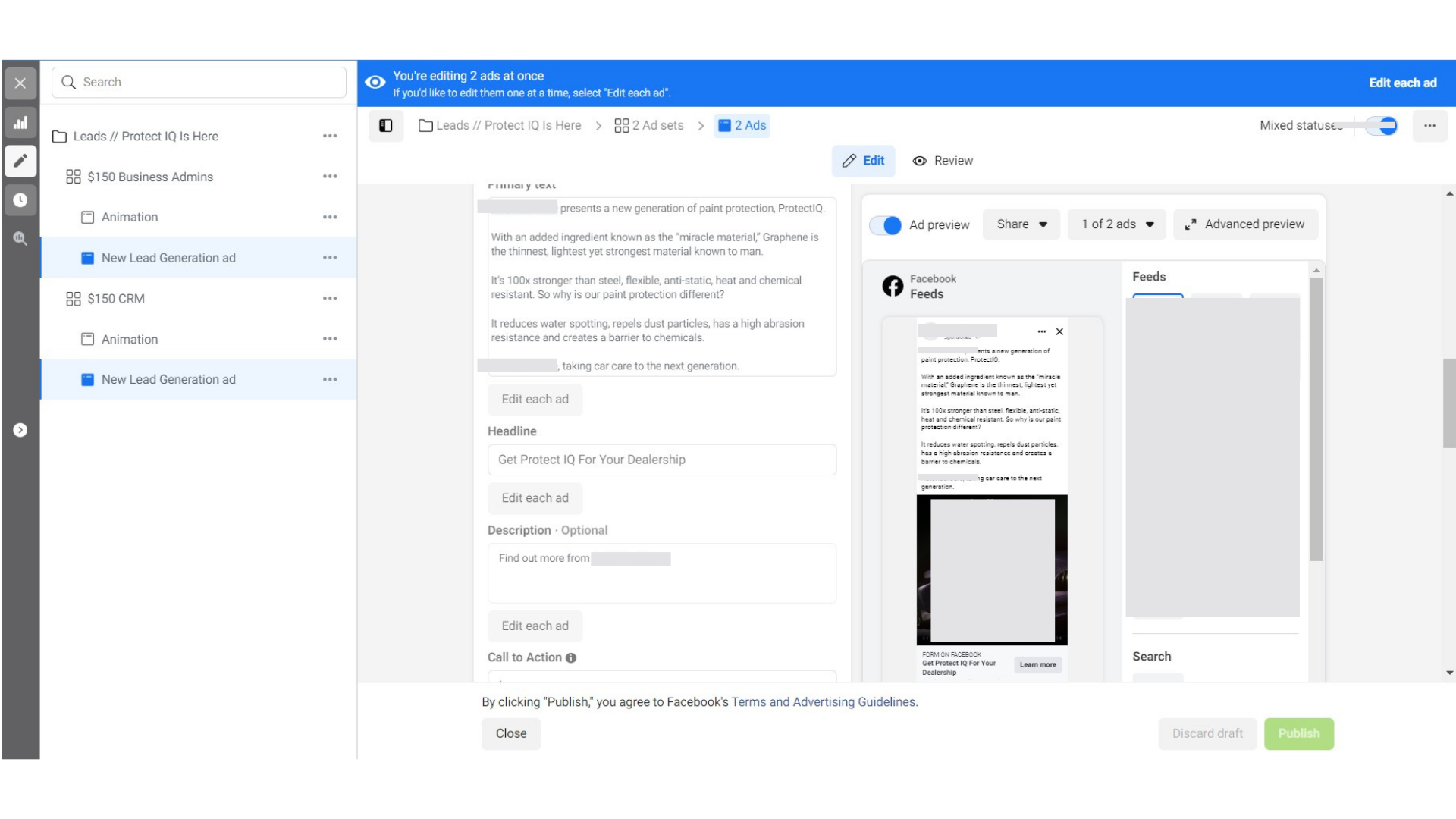The width and height of the screenshot is (1456, 819).
Task: Open options for New Lead Generation ad under CRM
Action: [330, 379]
